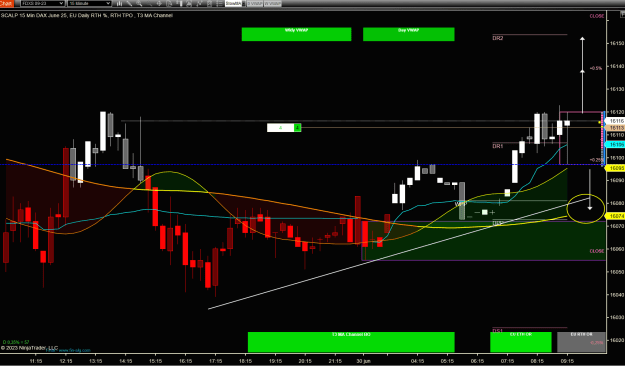This screenshot has width=625, height=366.
Task: Open the FDXS 09-23 instrument dropdown
Action: [x=42, y=3]
